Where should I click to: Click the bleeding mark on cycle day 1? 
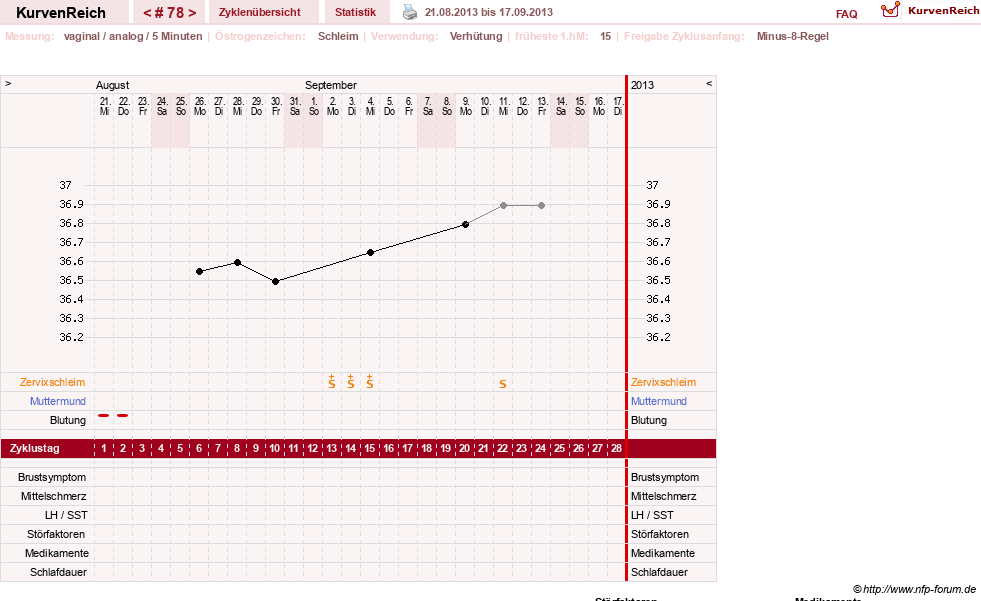point(104,415)
